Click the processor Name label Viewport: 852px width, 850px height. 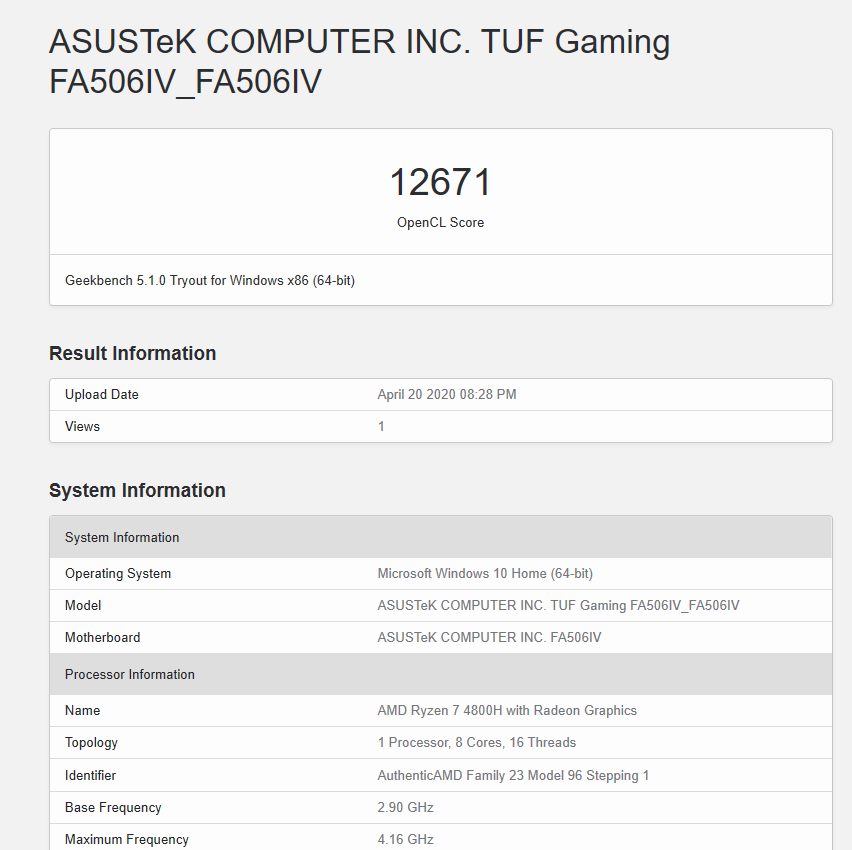pos(83,711)
